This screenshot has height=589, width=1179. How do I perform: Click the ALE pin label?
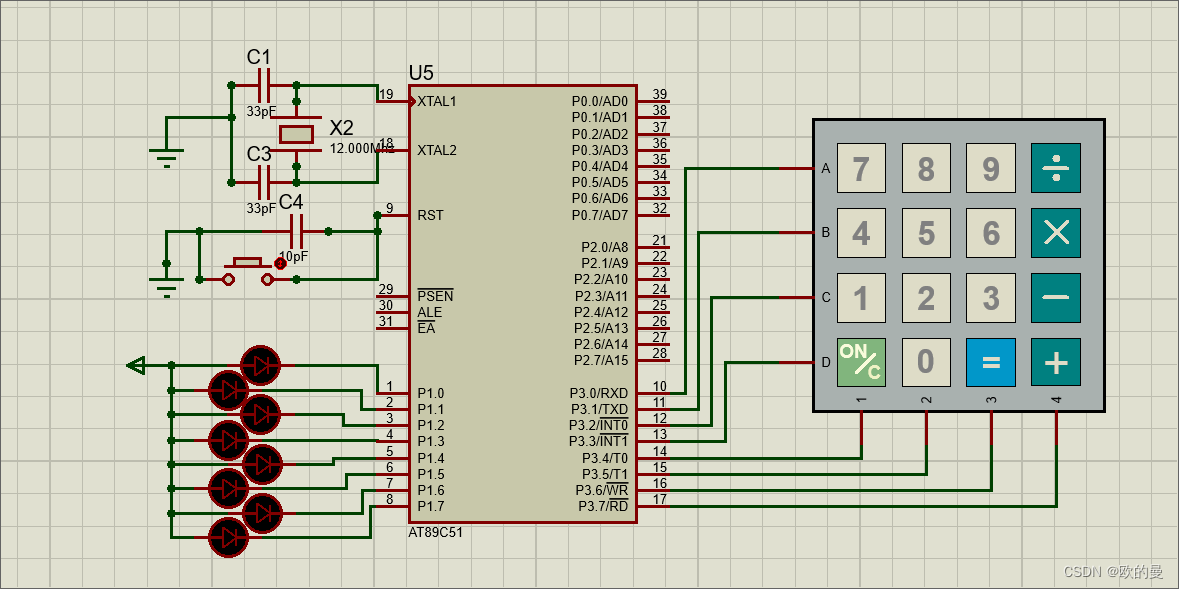click(429, 312)
